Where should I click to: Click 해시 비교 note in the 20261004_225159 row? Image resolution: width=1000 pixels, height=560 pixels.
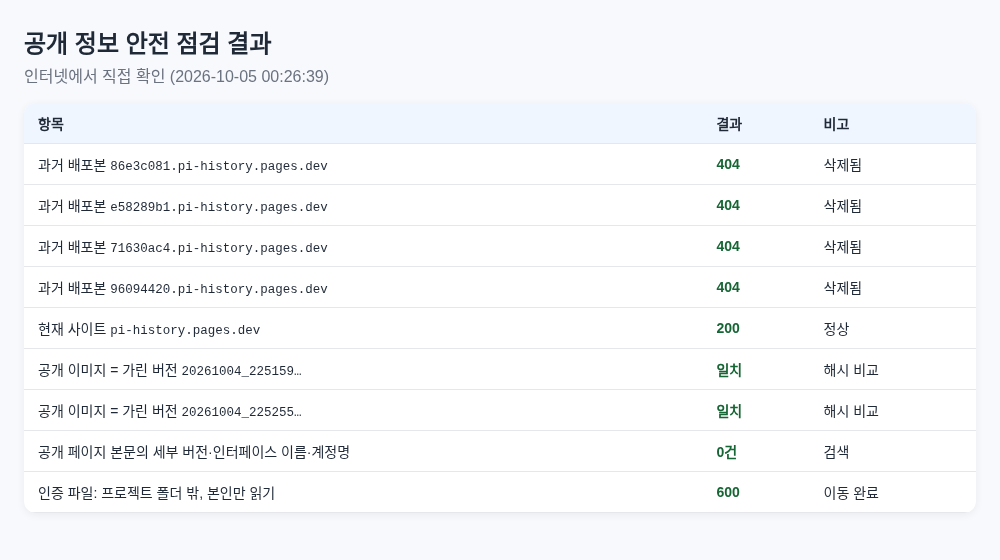(x=851, y=370)
